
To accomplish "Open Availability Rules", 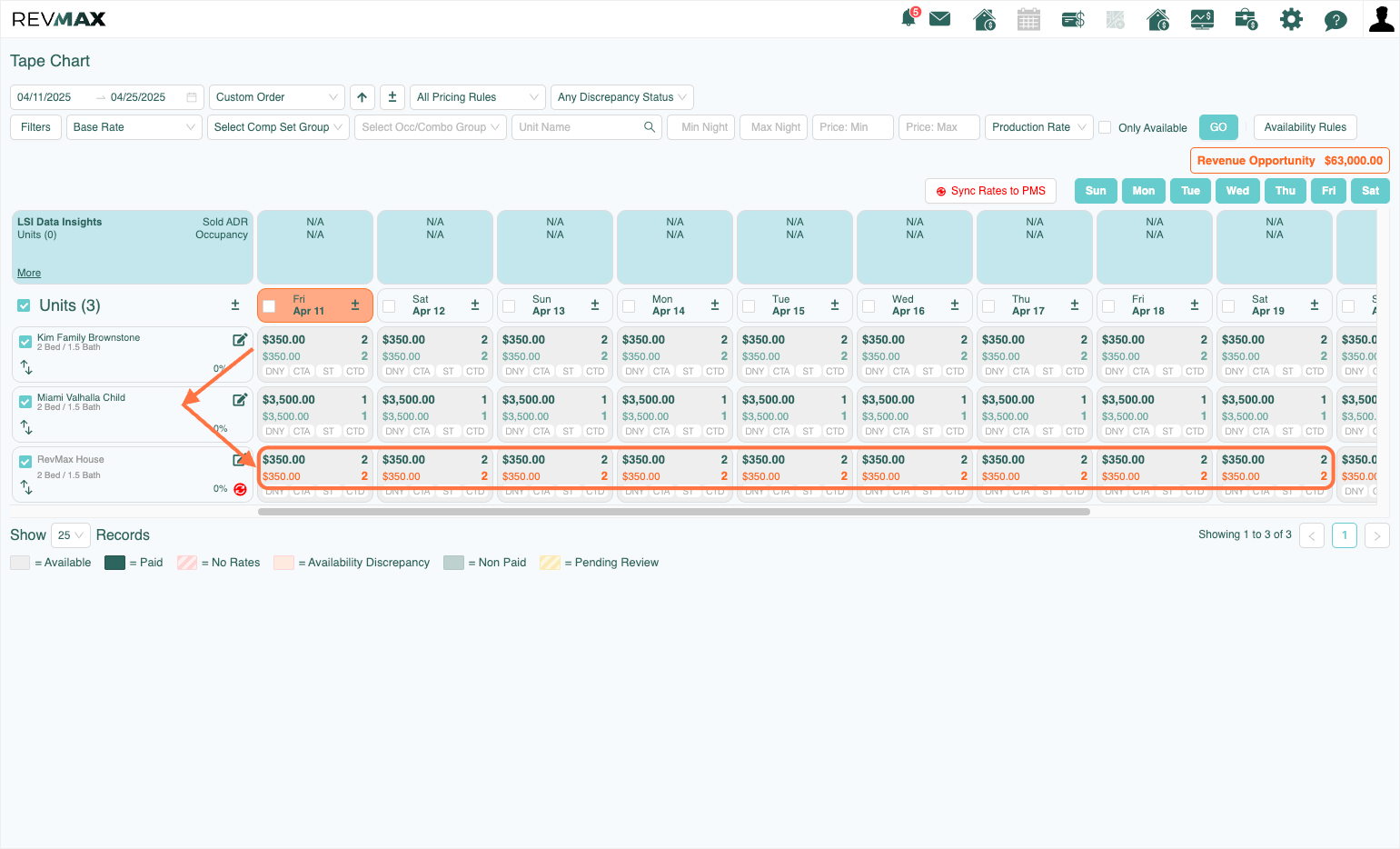I will tap(1306, 127).
